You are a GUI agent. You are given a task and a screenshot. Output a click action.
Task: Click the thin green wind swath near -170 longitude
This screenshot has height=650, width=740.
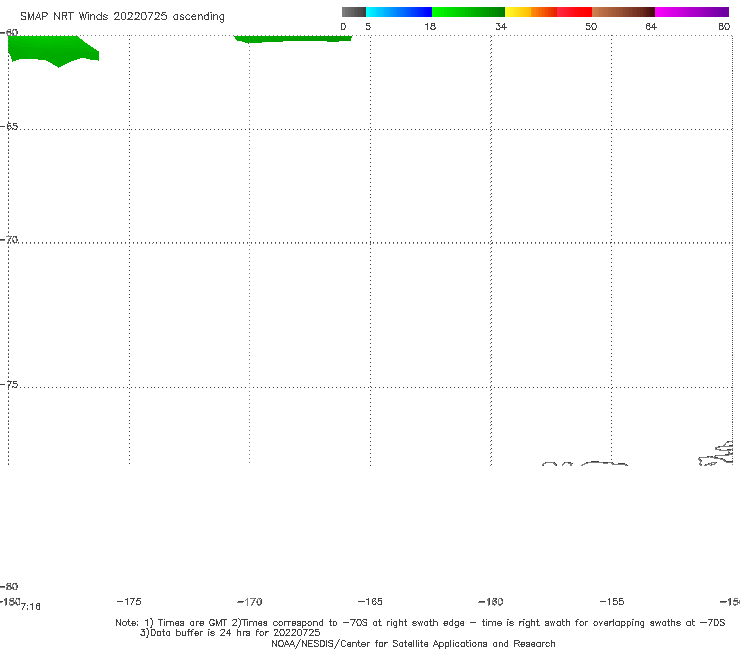293,39
